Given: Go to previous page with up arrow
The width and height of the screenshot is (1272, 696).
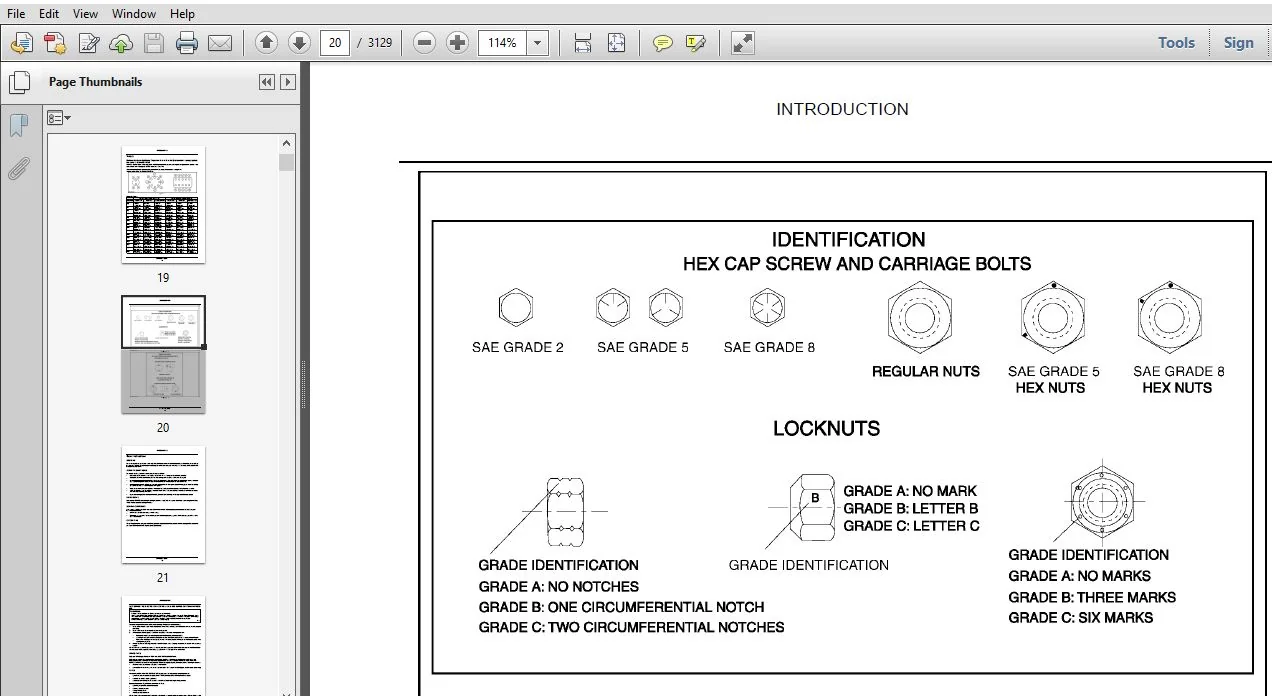Looking at the screenshot, I should click(266, 43).
